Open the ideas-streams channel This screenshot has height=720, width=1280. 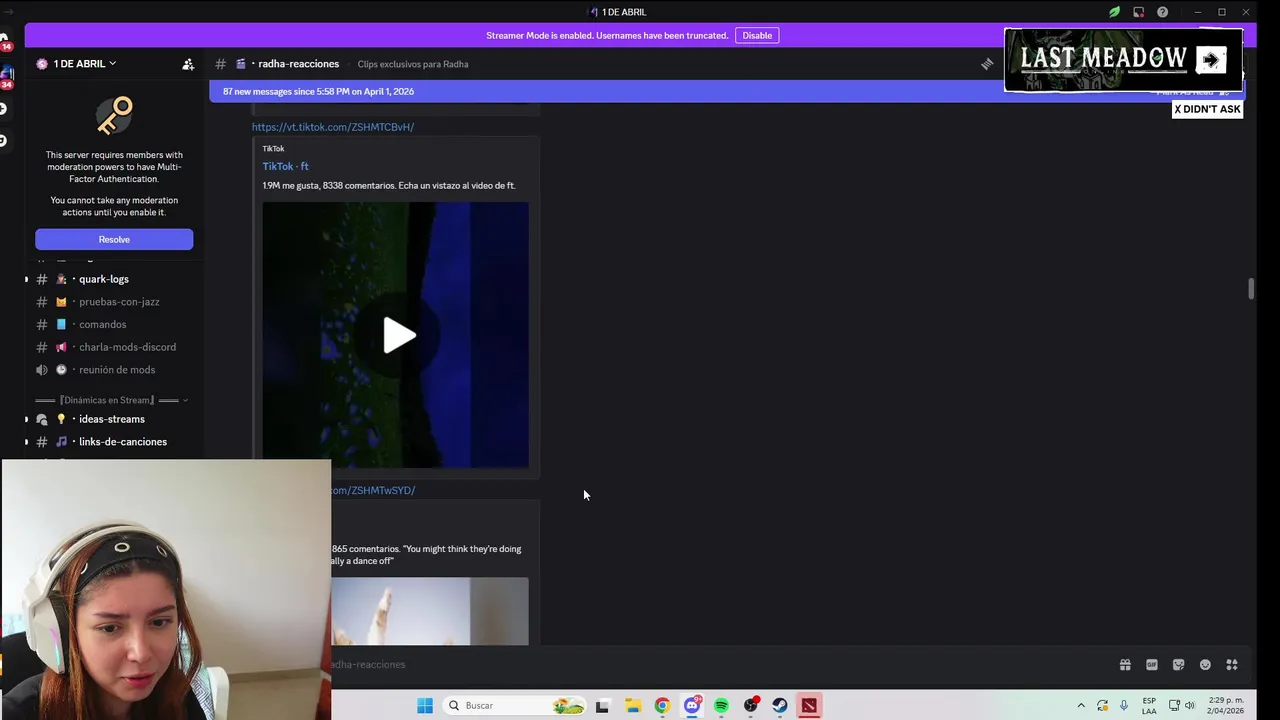point(114,419)
